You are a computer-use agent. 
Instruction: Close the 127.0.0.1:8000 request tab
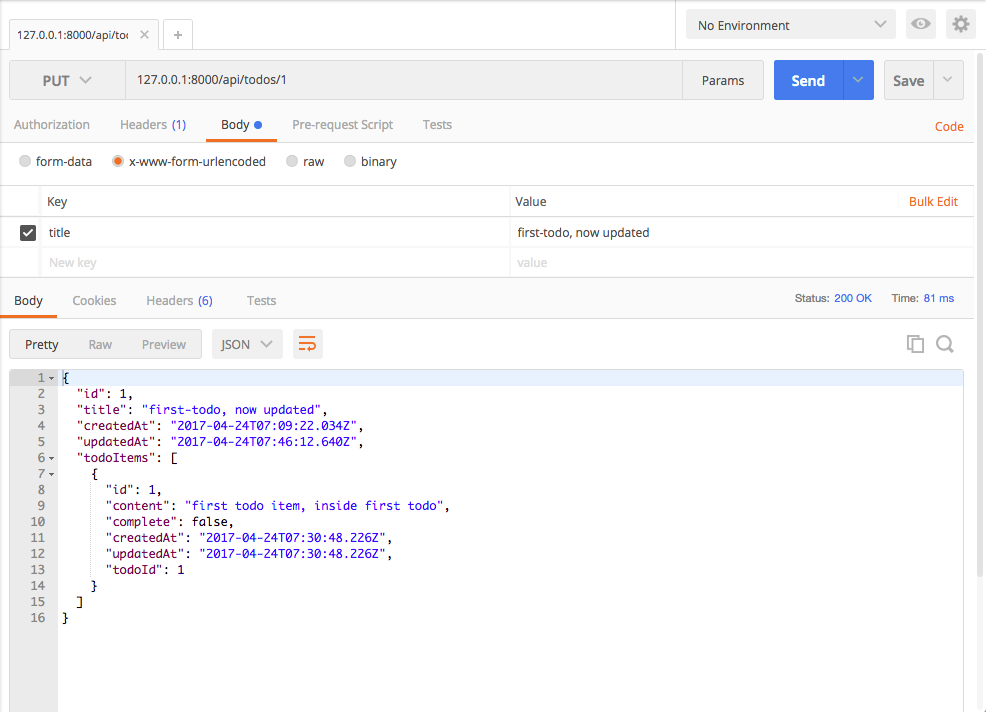(x=144, y=35)
